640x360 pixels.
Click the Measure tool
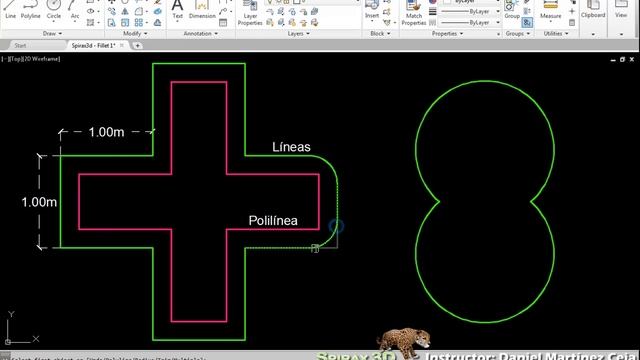tap(551, 10)
